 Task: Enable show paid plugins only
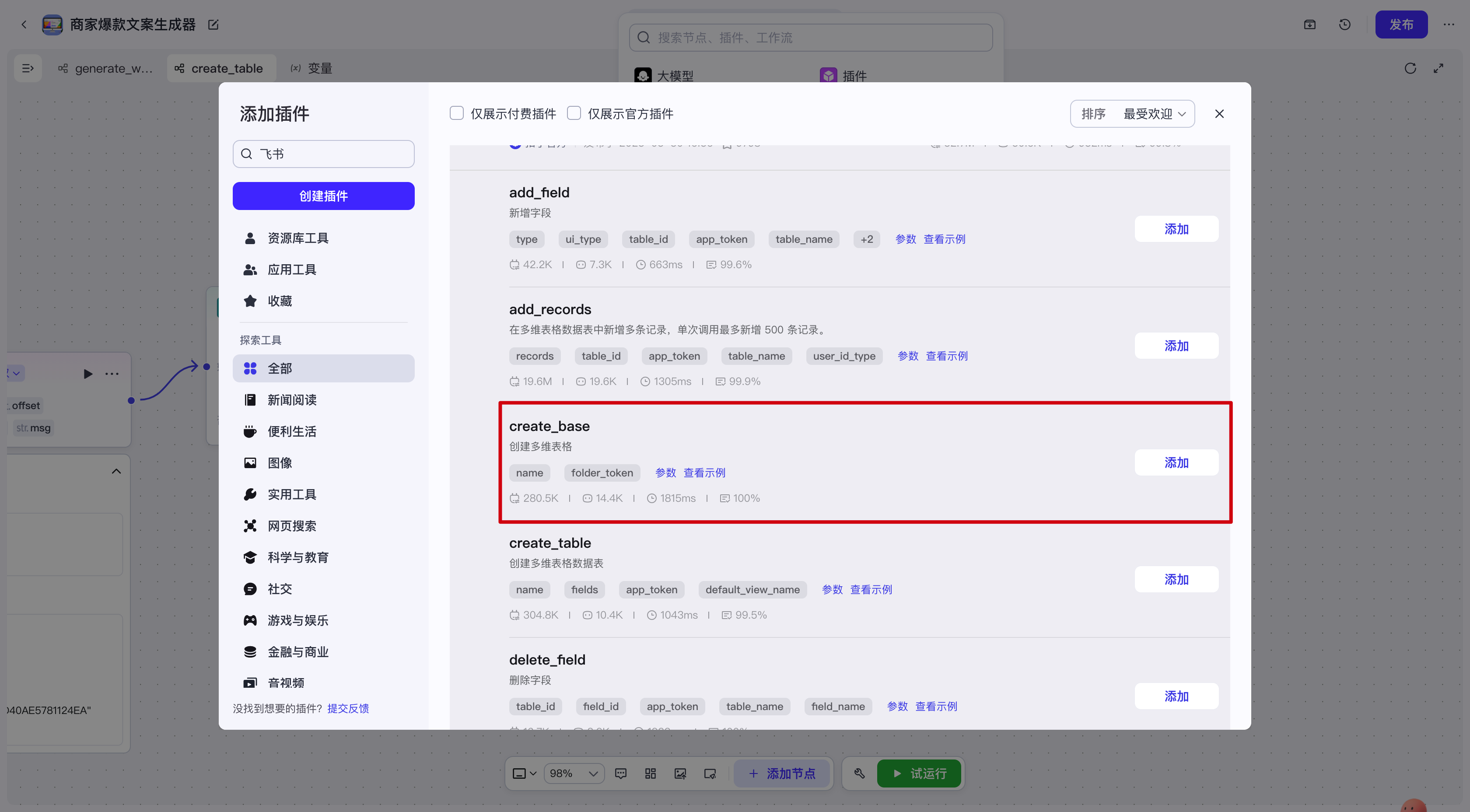pos(456,114)
